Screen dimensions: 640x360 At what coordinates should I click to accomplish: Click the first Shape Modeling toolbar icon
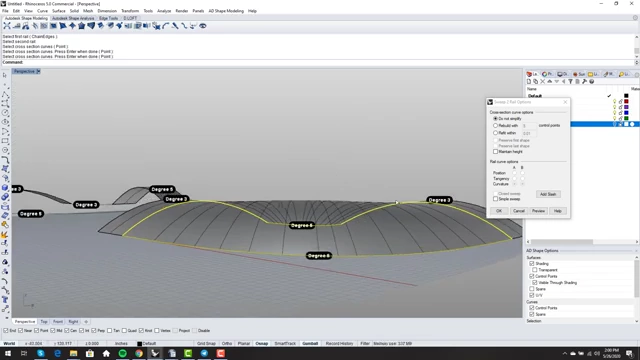point(7,26)
